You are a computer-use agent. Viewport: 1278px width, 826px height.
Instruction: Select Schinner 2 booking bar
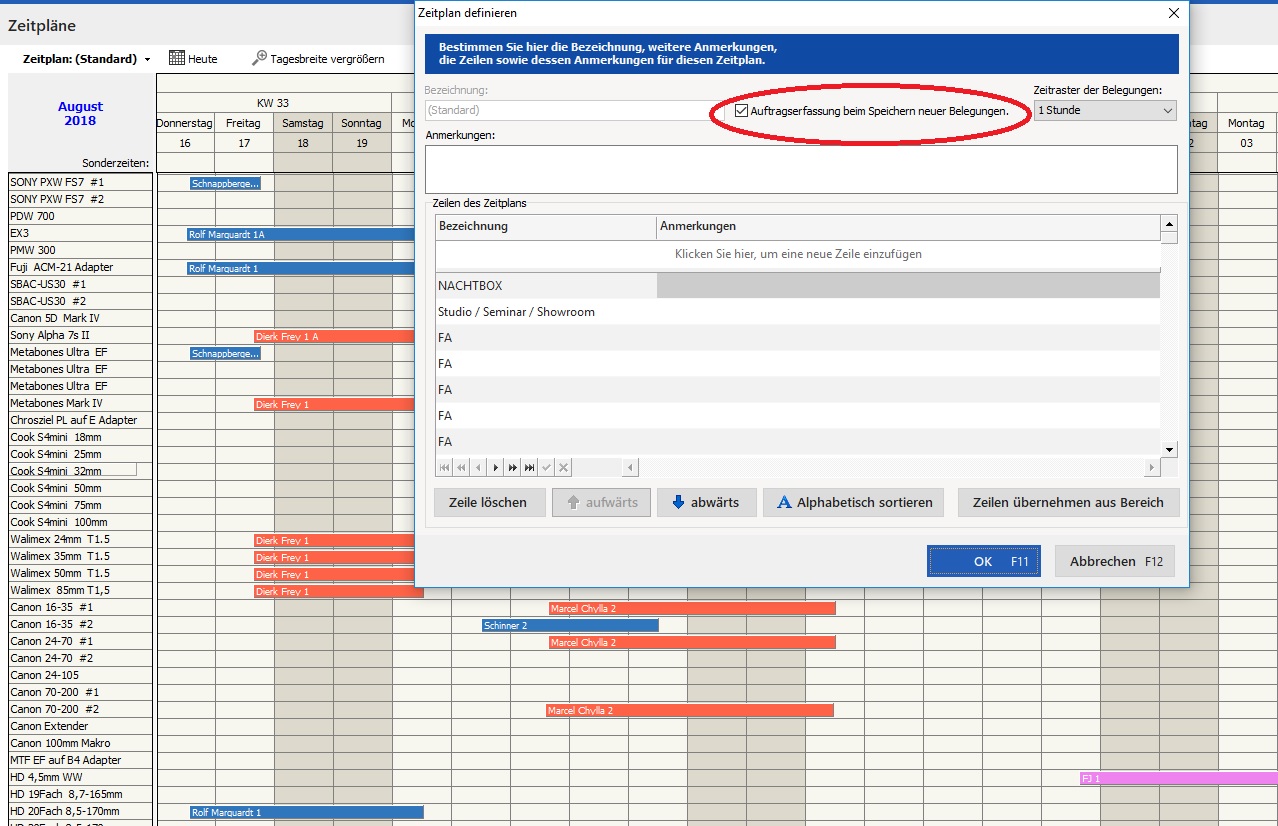tap(570, 626)
